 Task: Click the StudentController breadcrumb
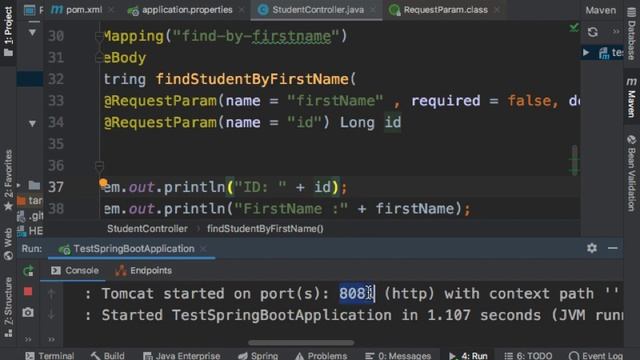point(147,229)
